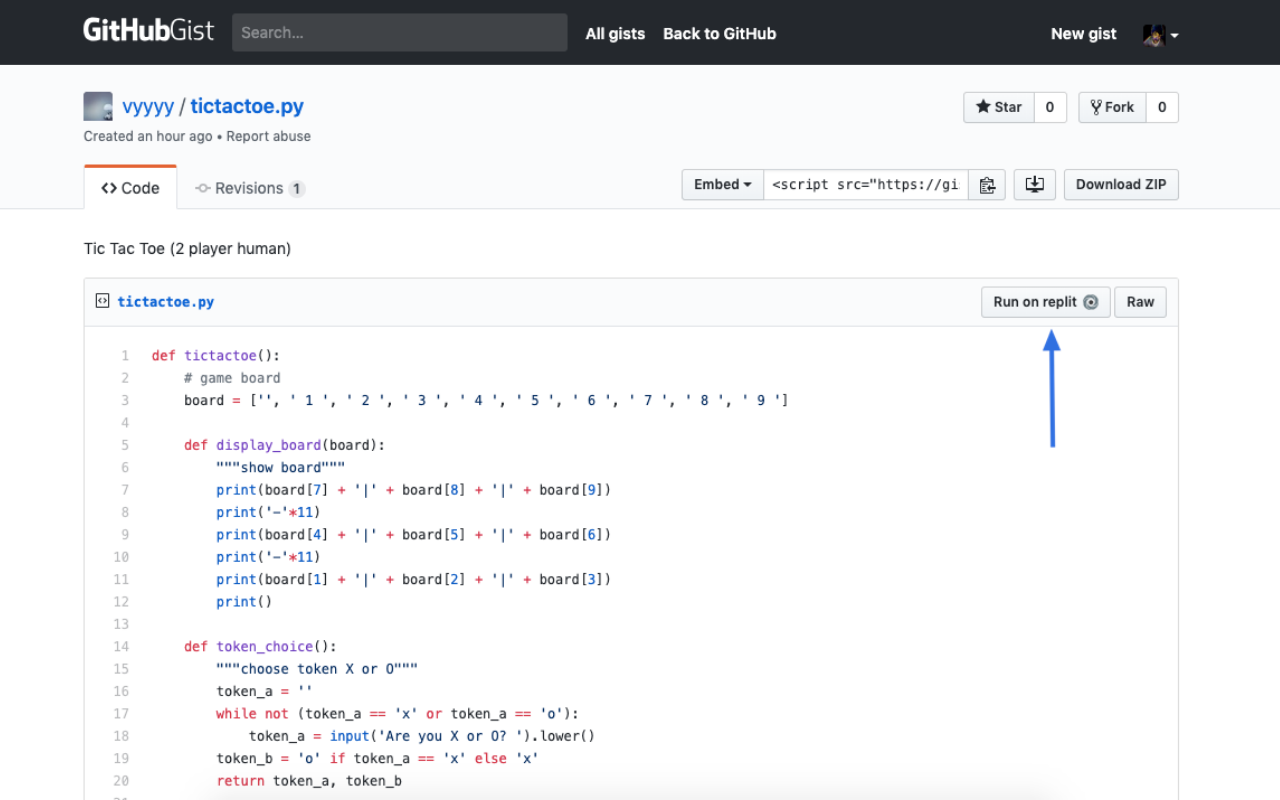Click the All gists menu item
1280x800 pixels.
click(615, 33)
